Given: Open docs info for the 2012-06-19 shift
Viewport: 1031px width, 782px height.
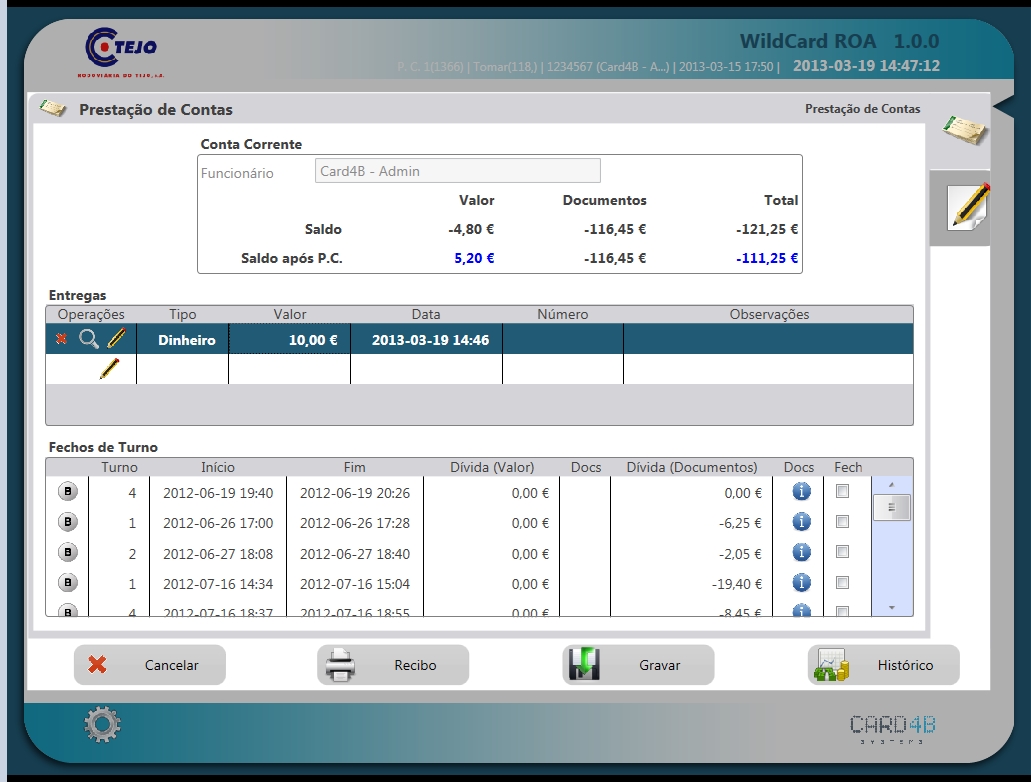Looking at the screenshot, I should click(800, 492).
